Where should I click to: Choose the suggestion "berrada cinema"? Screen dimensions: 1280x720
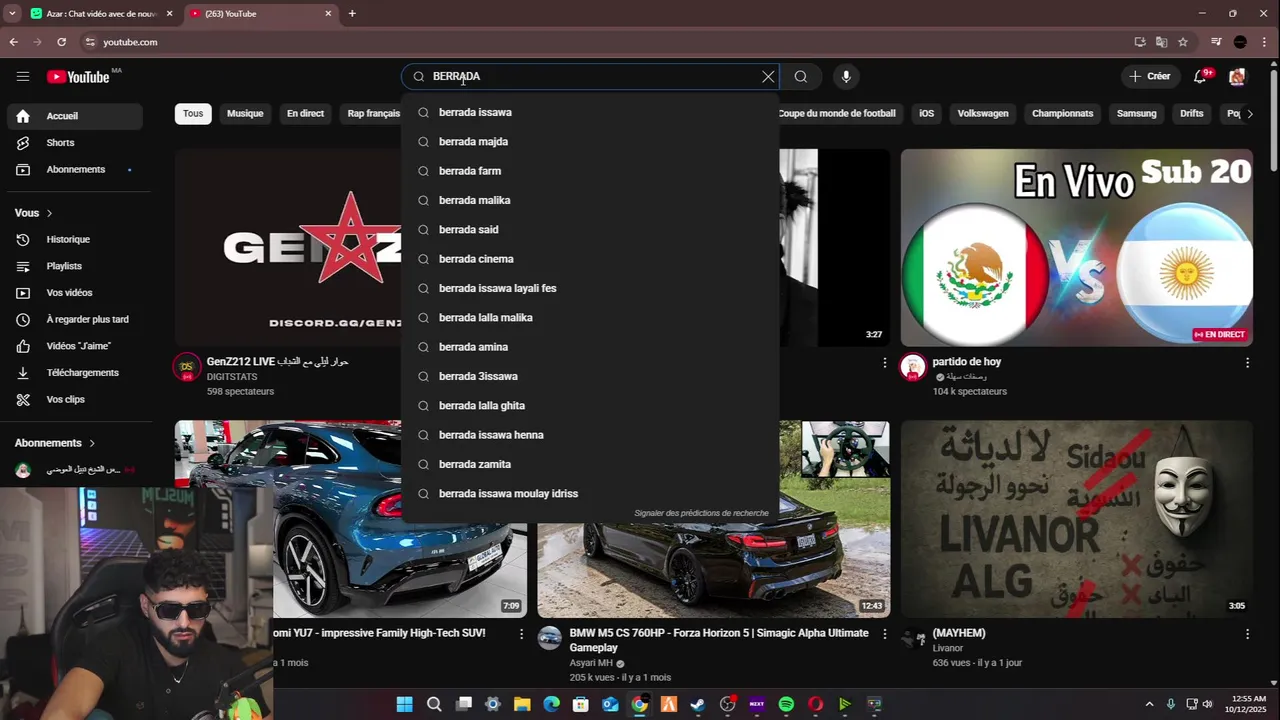[590, 259]
